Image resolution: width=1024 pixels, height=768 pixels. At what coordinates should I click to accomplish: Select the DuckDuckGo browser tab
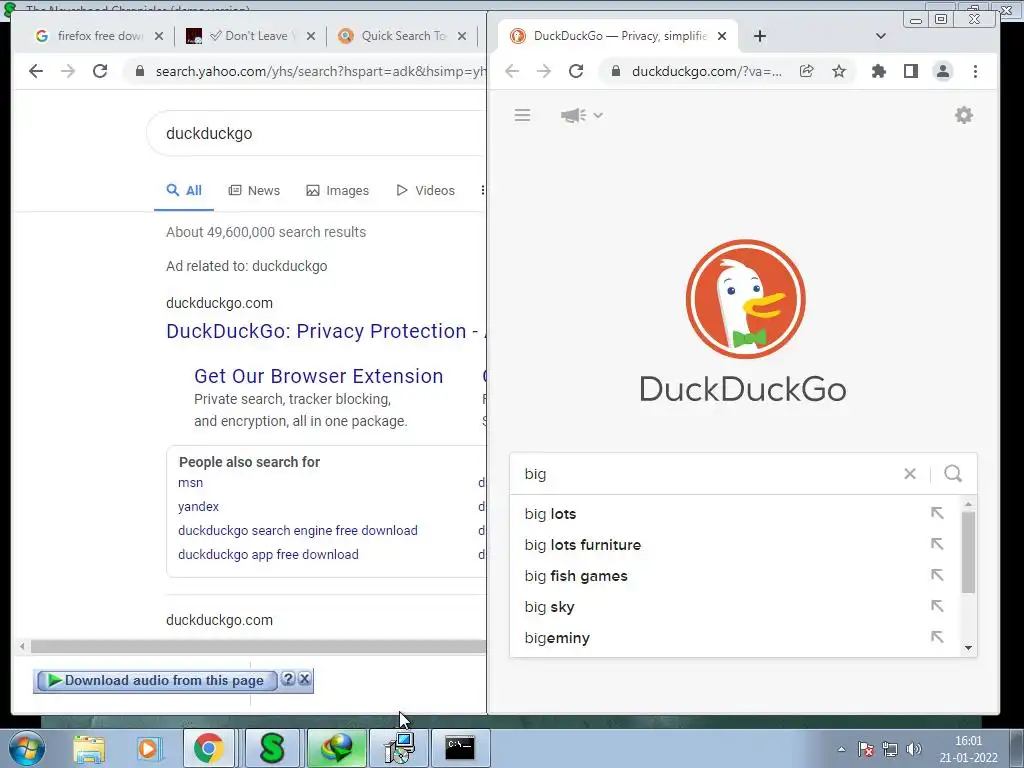617,36
